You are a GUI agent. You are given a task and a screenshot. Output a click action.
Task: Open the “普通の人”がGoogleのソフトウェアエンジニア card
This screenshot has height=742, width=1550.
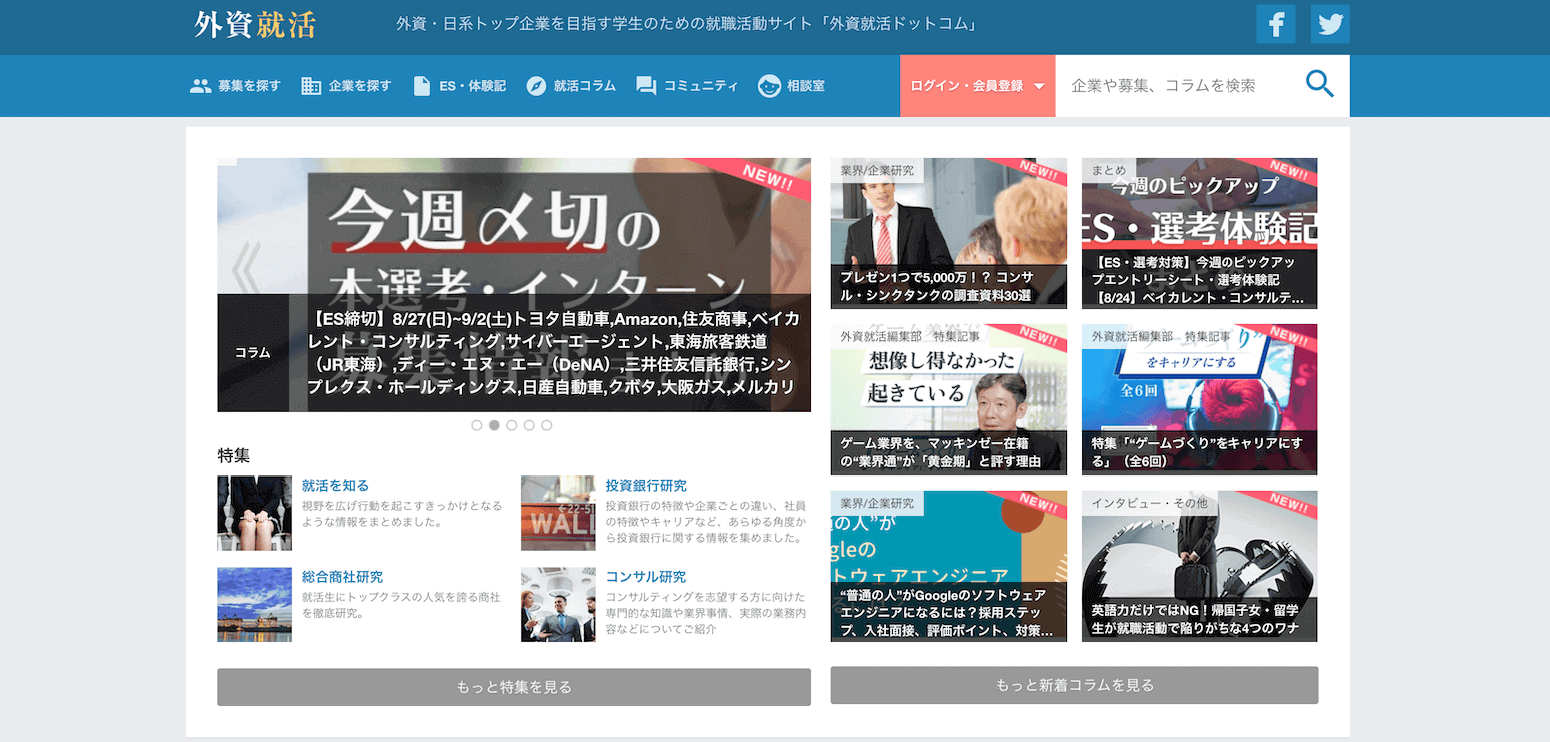coord(949,566)
